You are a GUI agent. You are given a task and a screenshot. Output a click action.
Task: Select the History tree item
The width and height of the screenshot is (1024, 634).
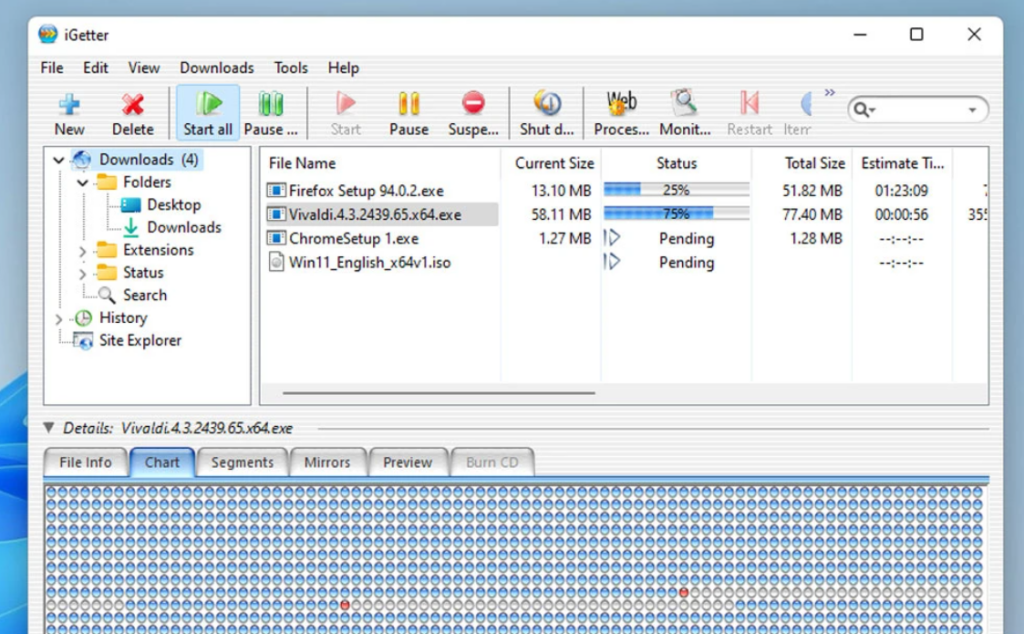pos(123,318)
